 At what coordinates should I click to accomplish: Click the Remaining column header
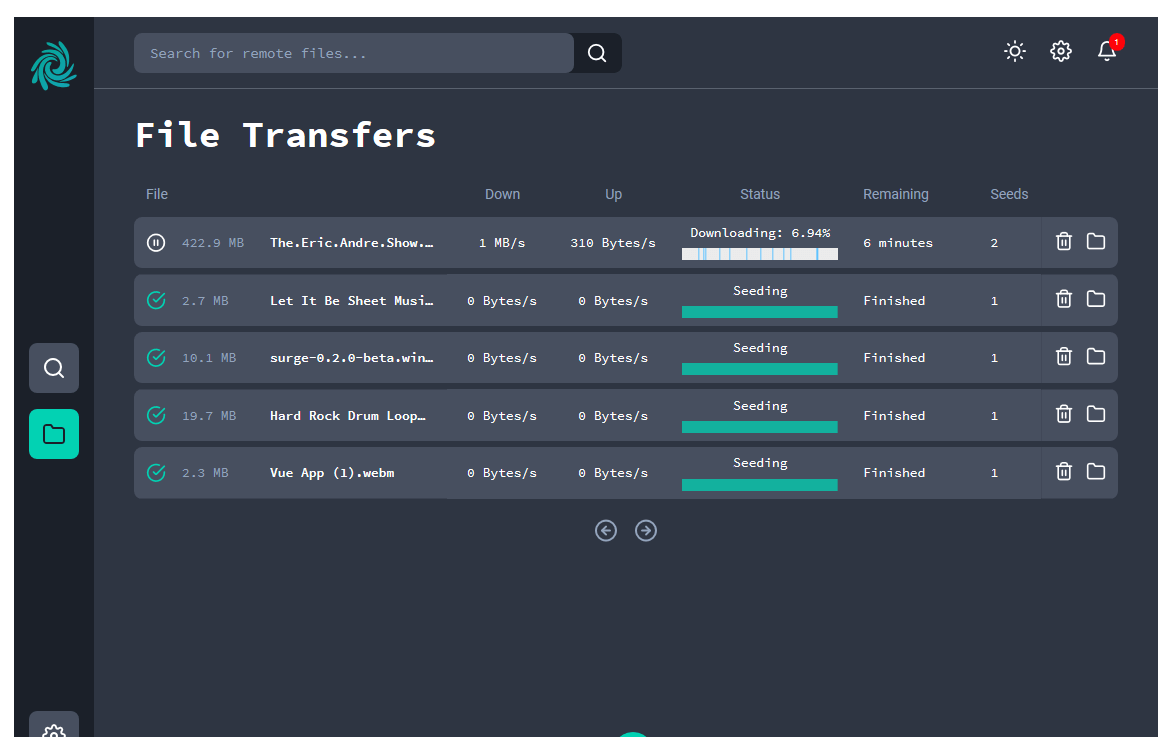[895, 194]
